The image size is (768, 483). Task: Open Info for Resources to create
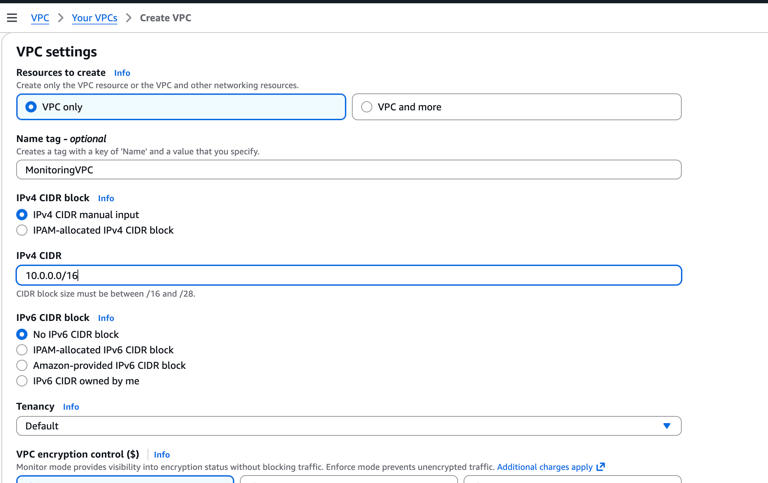click(x=122, y=73)
